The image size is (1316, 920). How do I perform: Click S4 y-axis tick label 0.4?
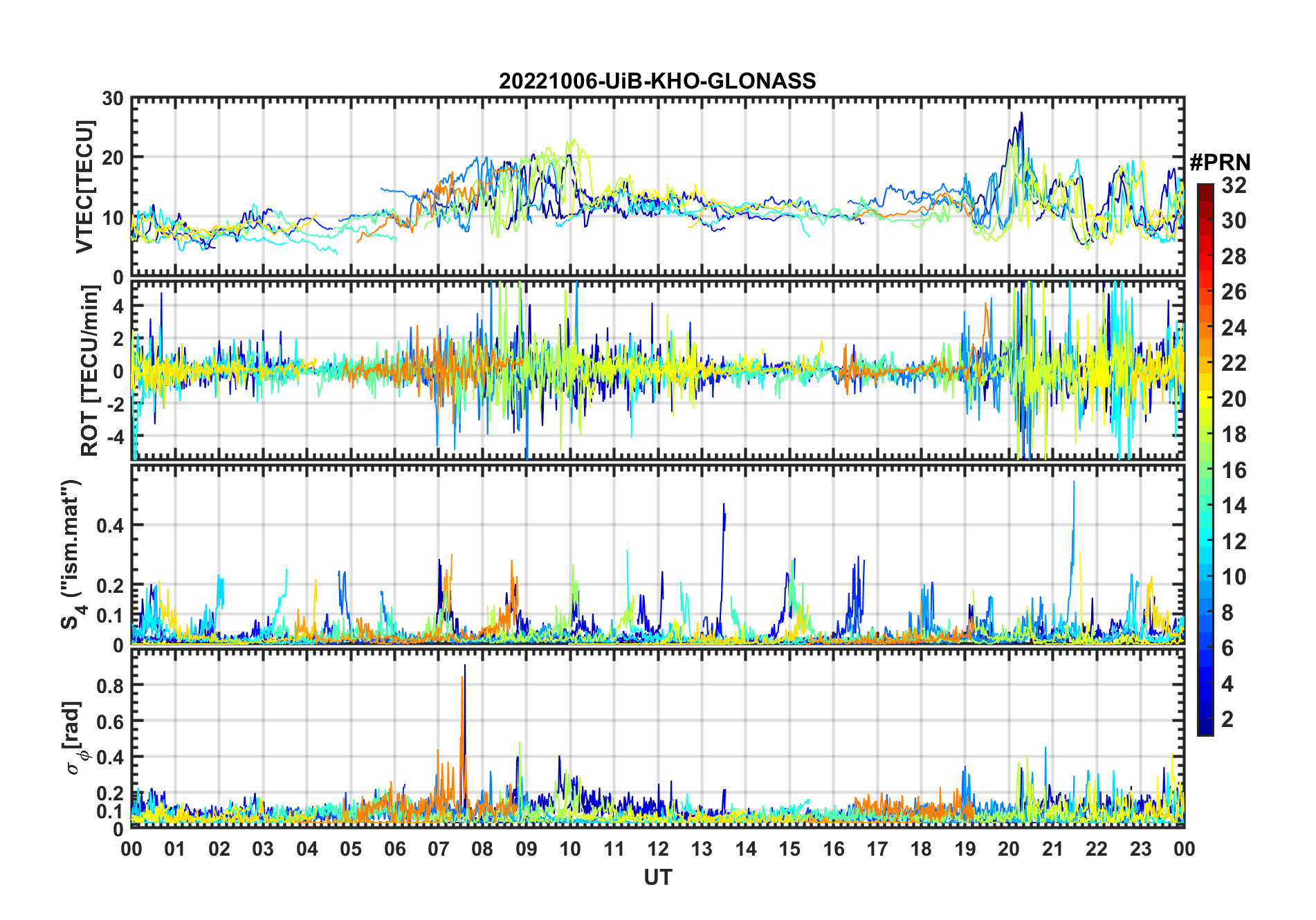pos(110,525)
